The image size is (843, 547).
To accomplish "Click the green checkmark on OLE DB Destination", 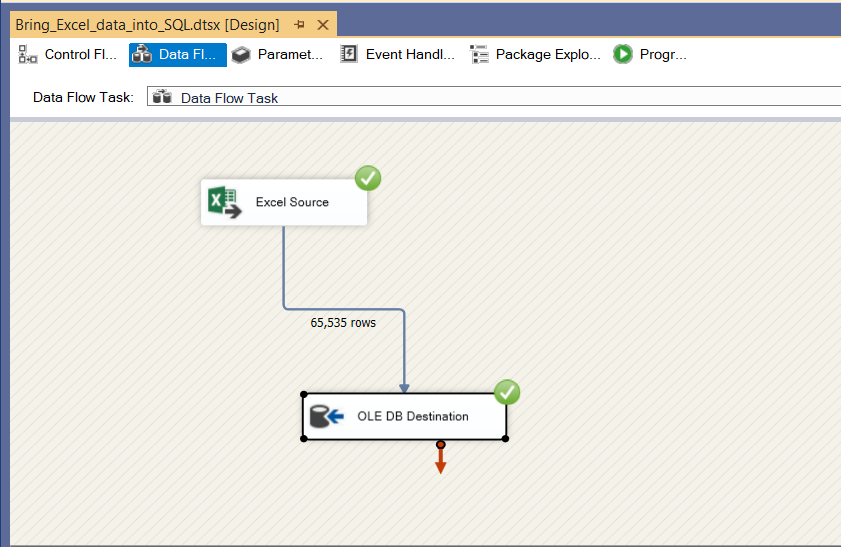I will pos(507,392).
